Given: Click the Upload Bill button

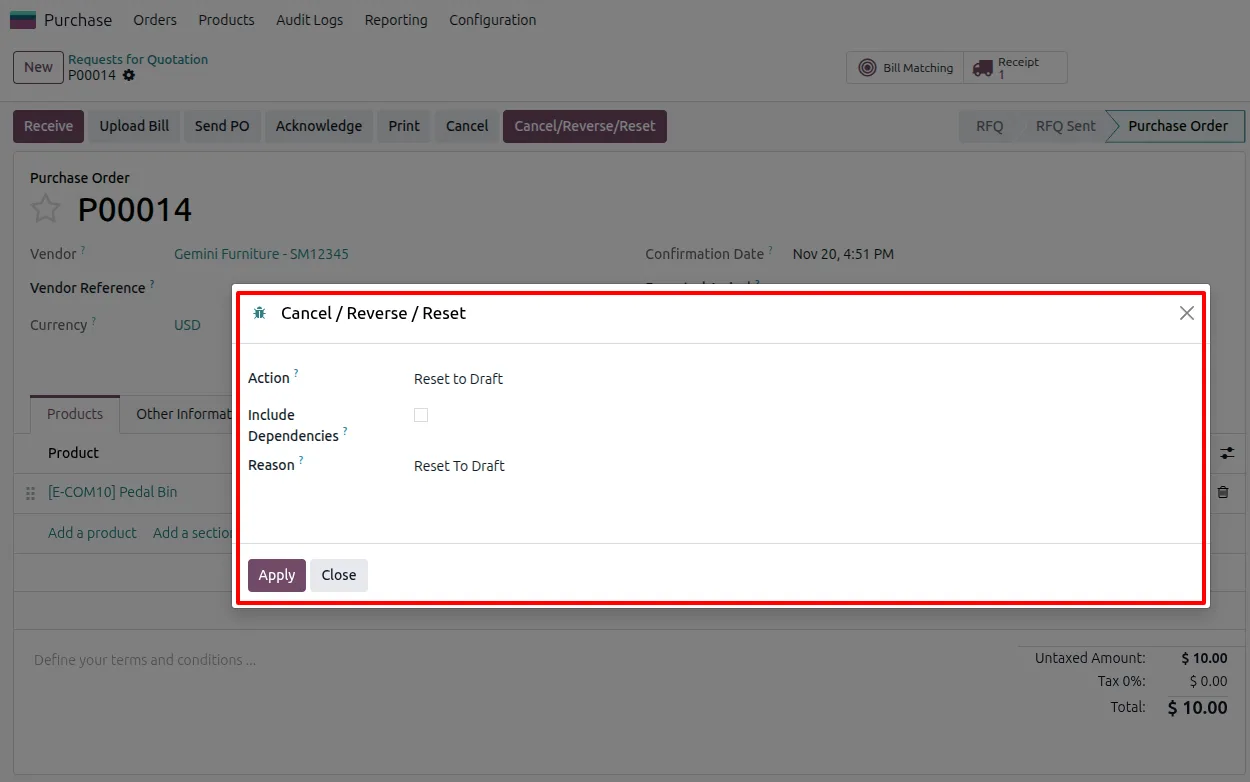Looking at the screenshot, I should 134,126.
